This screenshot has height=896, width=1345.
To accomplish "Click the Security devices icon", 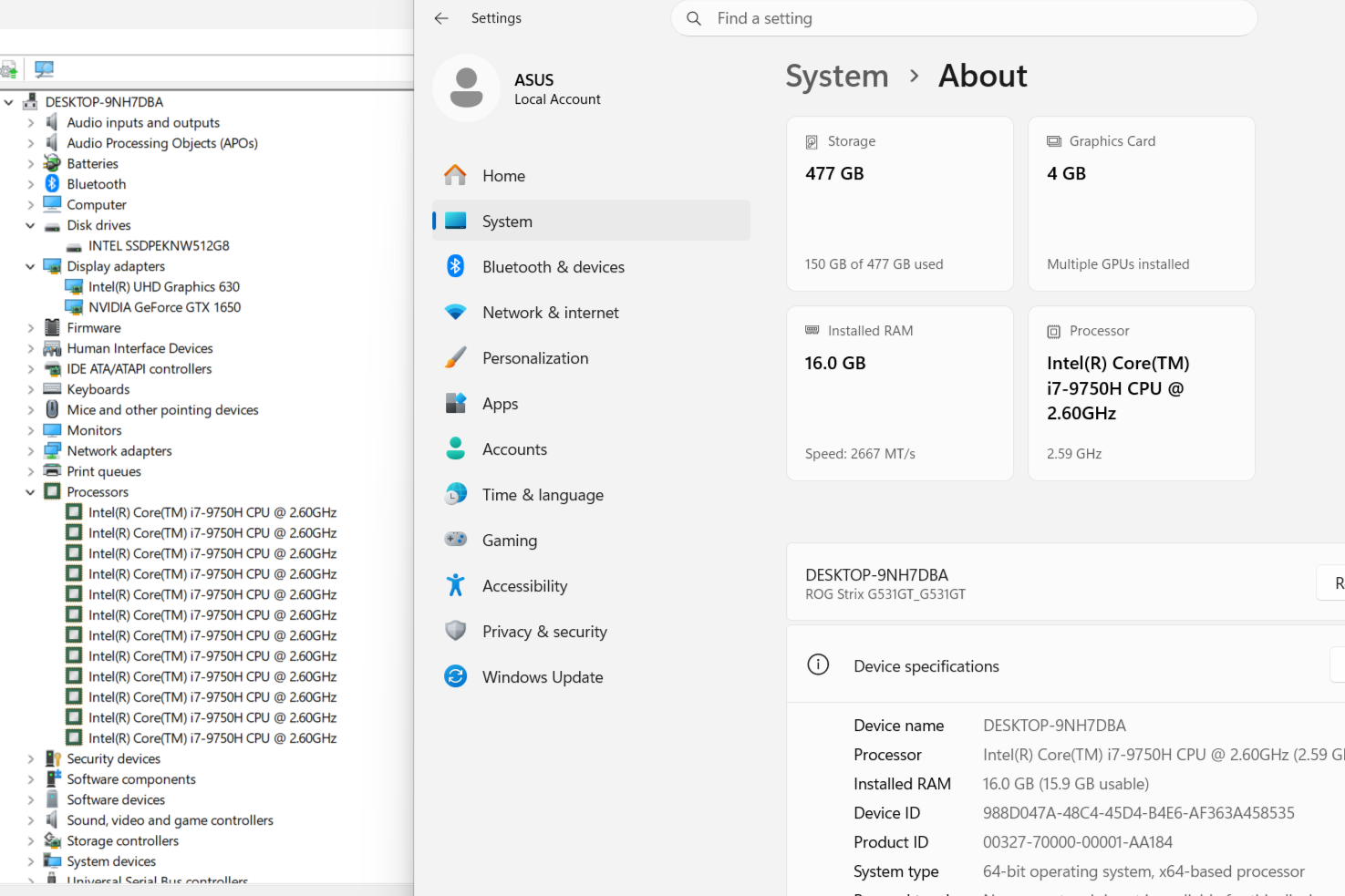I will coord(52,758).
